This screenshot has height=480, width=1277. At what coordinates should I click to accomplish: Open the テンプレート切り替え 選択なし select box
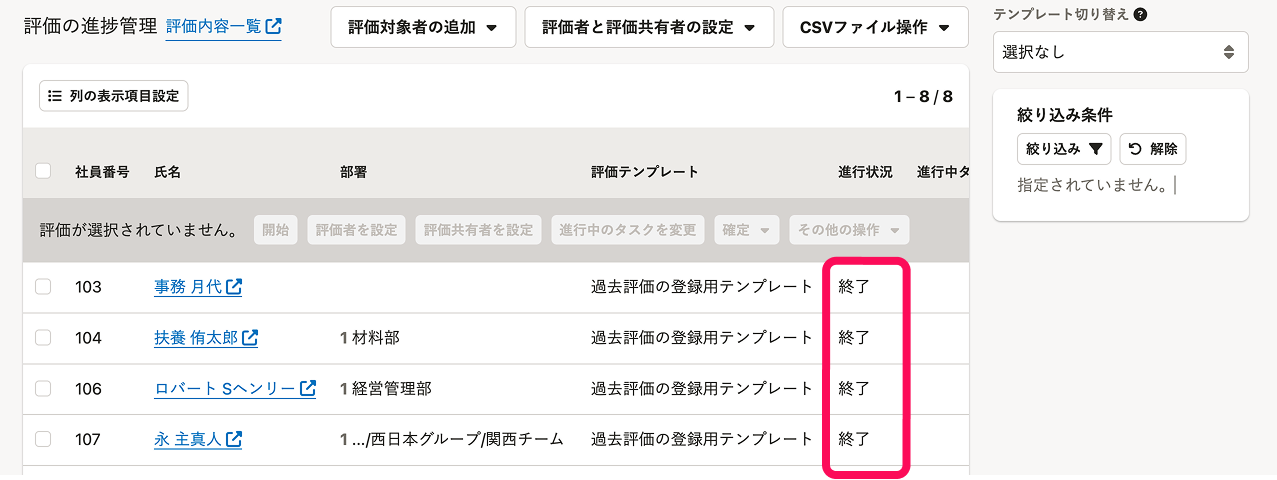pos(1120,52)
